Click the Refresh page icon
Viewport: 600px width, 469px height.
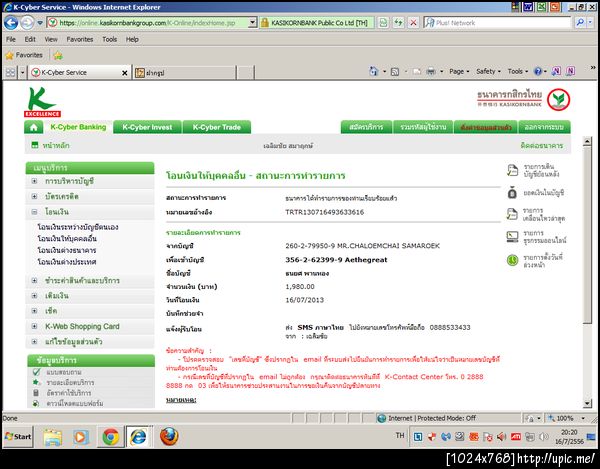[x=398, y=23]
